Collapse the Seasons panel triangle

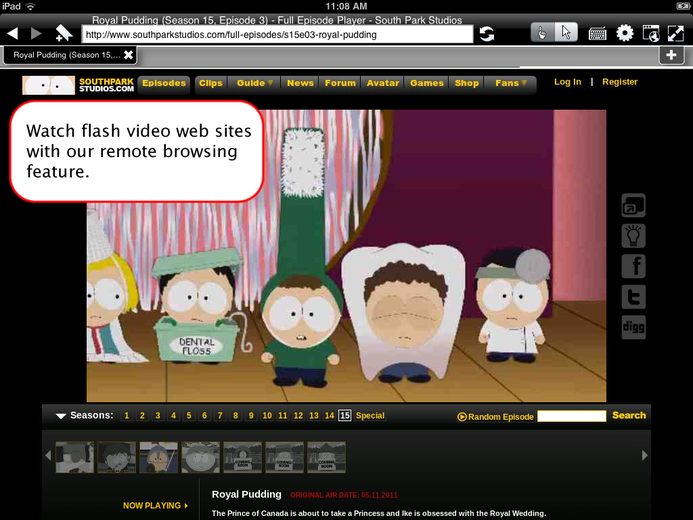click(x=61, y=416)
